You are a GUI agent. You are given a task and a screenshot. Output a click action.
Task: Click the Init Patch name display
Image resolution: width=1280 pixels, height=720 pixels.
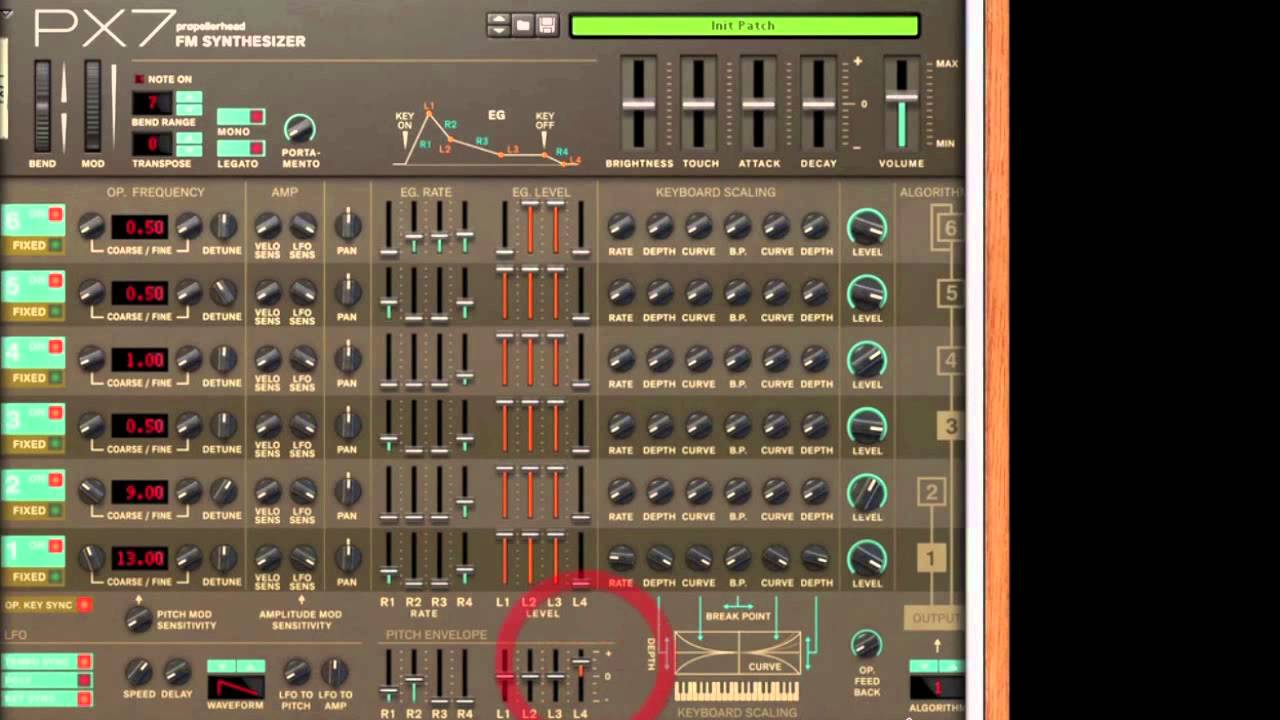(x=743, y=26)
